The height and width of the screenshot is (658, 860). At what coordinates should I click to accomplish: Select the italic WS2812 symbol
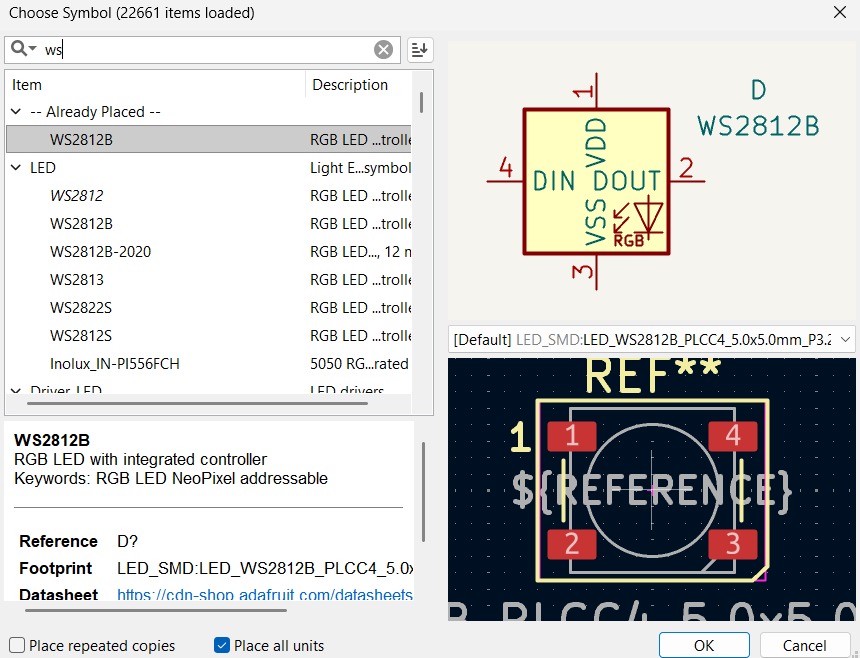76,196
